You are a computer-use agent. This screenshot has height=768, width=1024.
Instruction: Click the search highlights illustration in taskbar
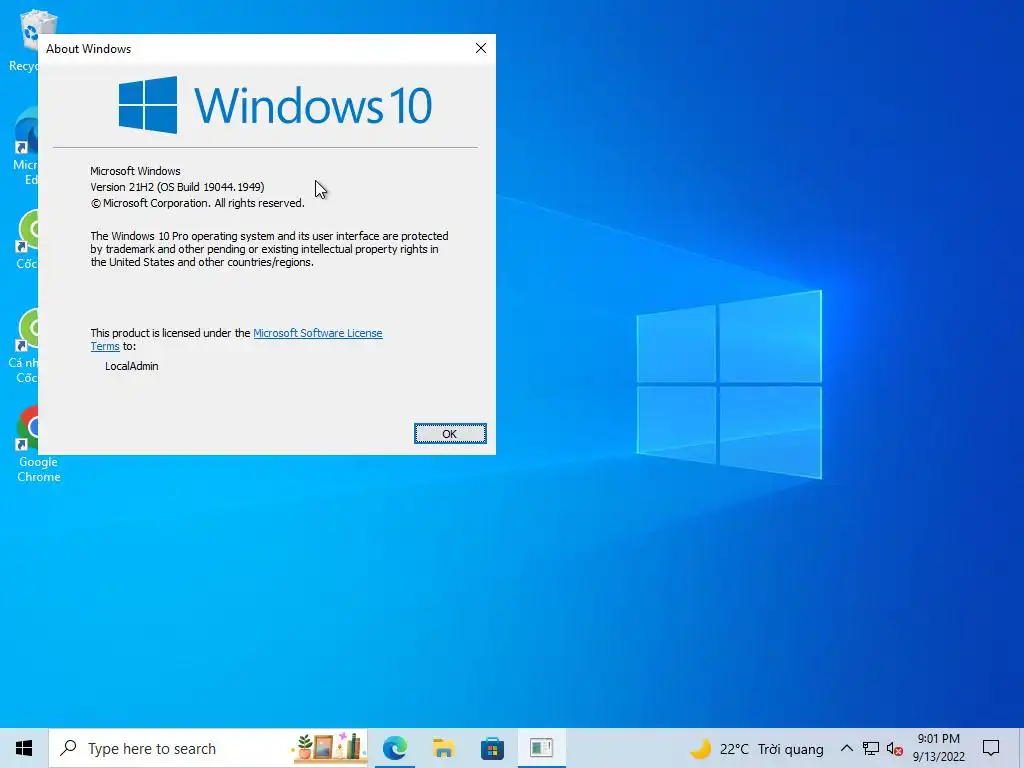coord(329,748)
